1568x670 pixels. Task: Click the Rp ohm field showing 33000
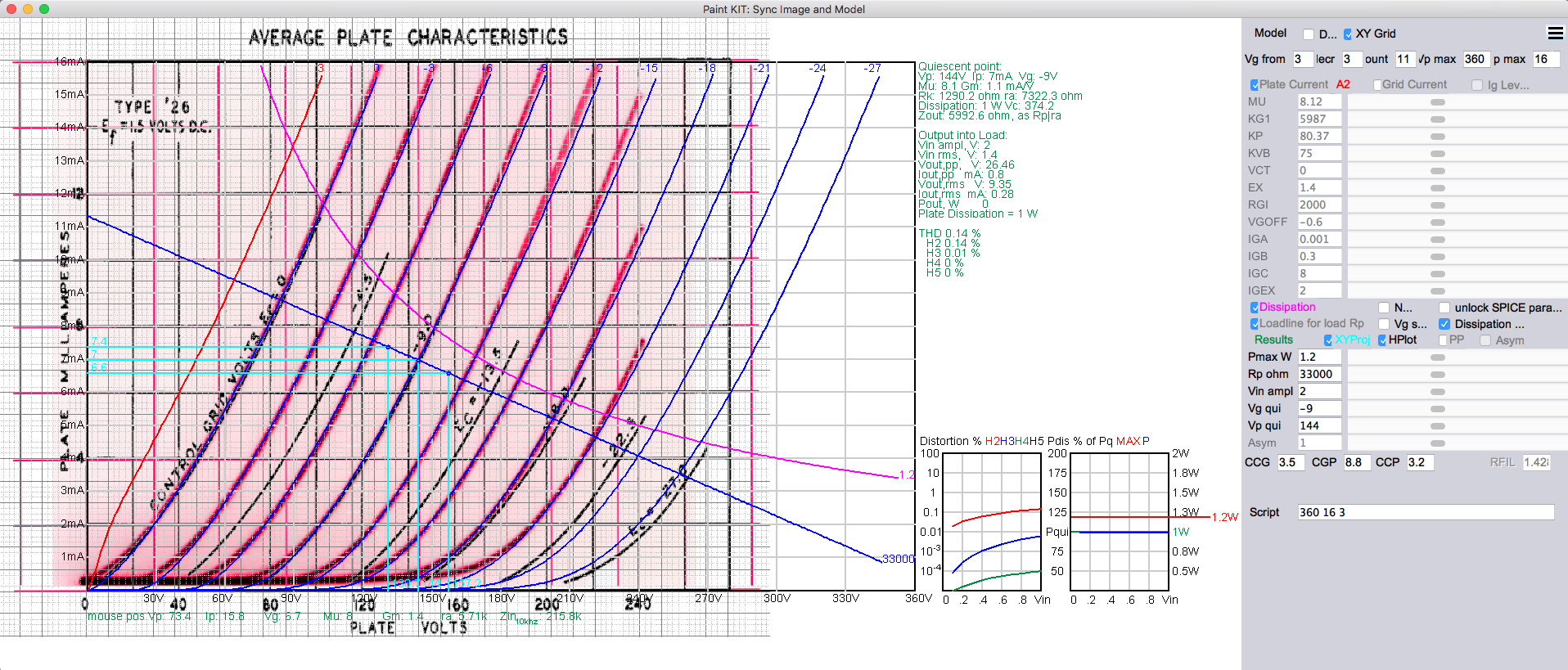(x=1319, y=374)
